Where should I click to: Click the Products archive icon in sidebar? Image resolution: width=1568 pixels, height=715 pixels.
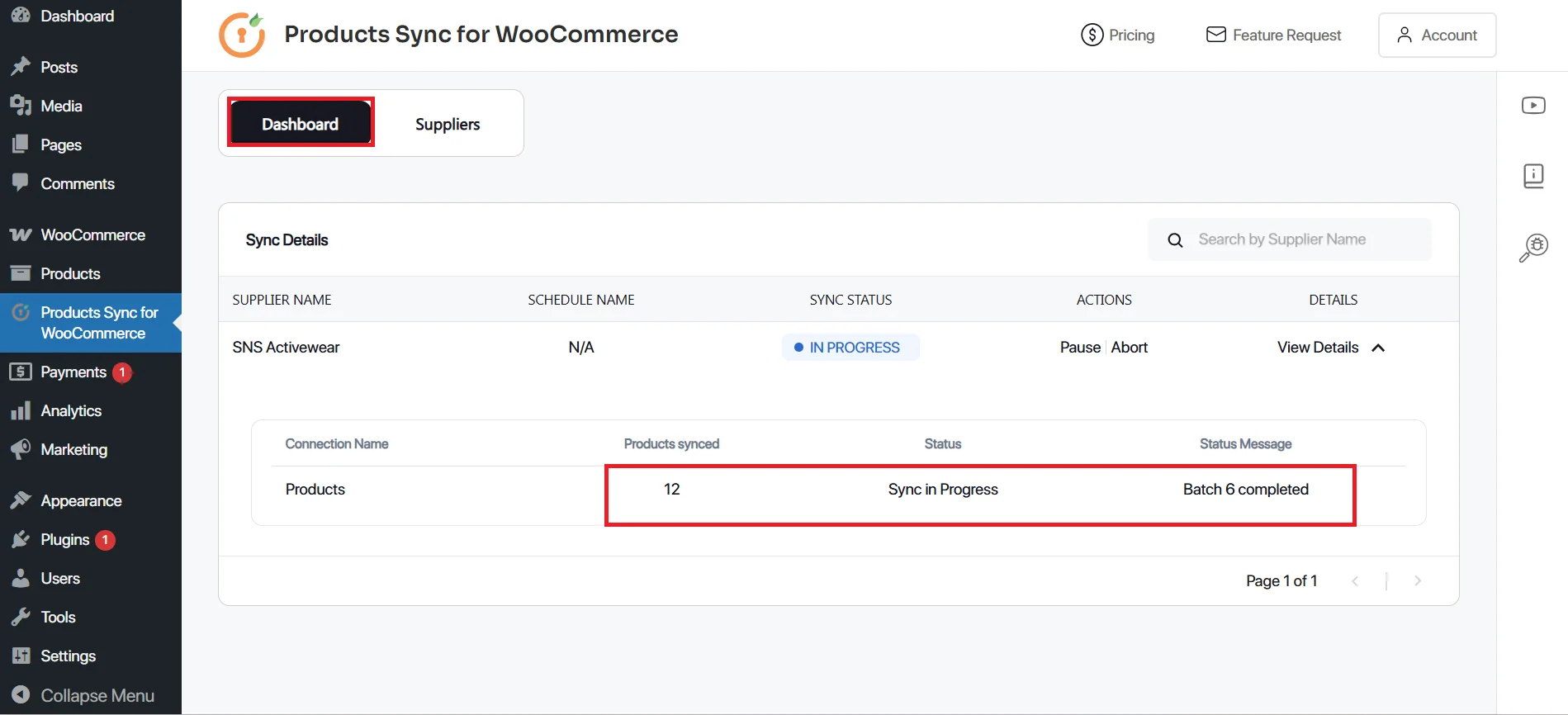(x=21, y=273)
